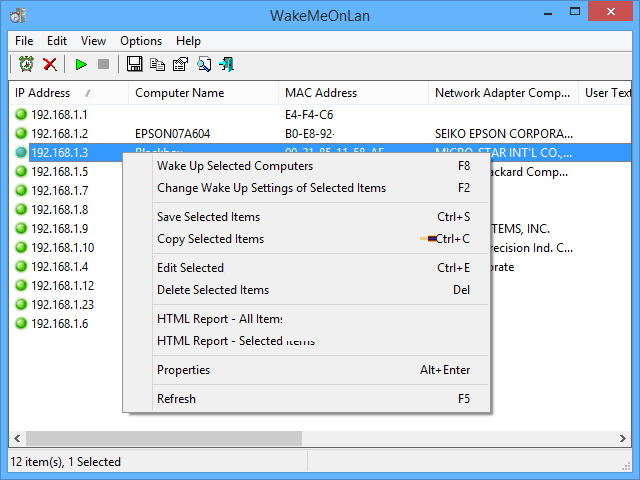Click the gray stop scan icon
The image size is (640, 480).
tap(103, 65)
